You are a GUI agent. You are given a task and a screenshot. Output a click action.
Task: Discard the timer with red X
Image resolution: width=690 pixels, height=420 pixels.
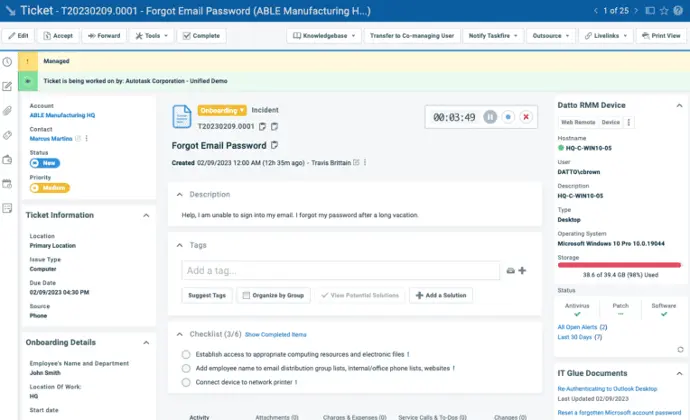coord(526,117)
